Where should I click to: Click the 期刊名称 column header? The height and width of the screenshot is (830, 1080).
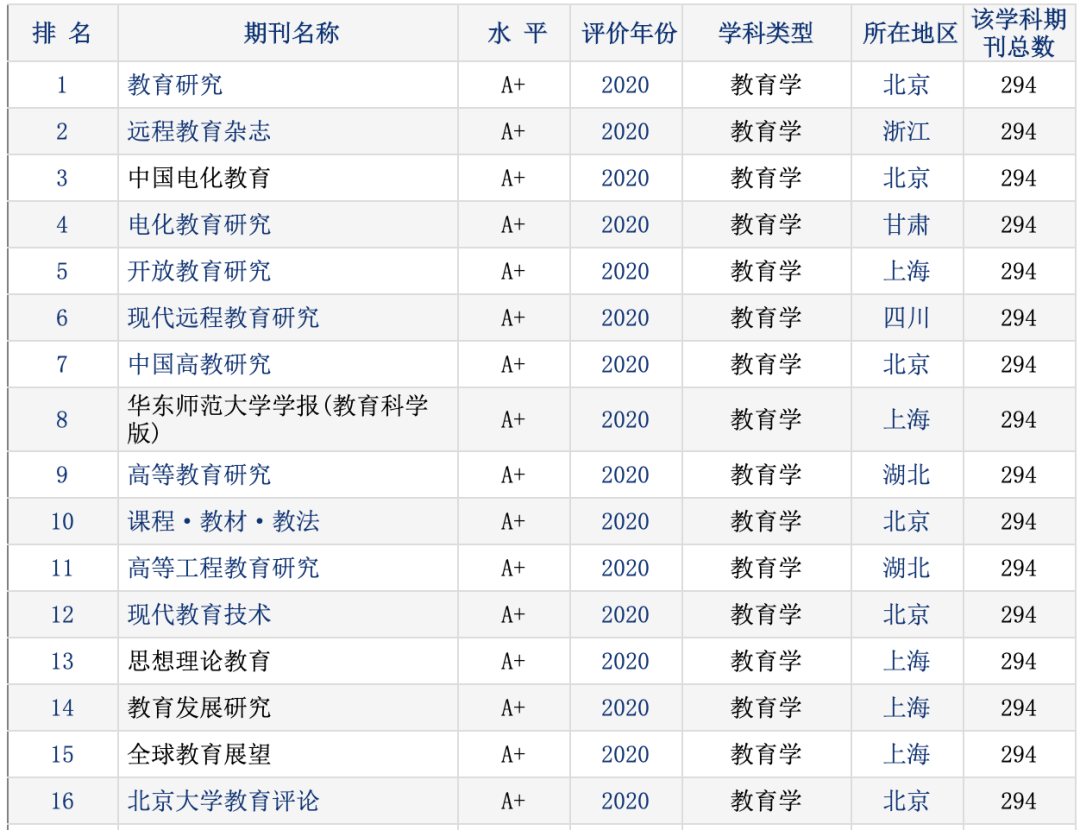291,33
